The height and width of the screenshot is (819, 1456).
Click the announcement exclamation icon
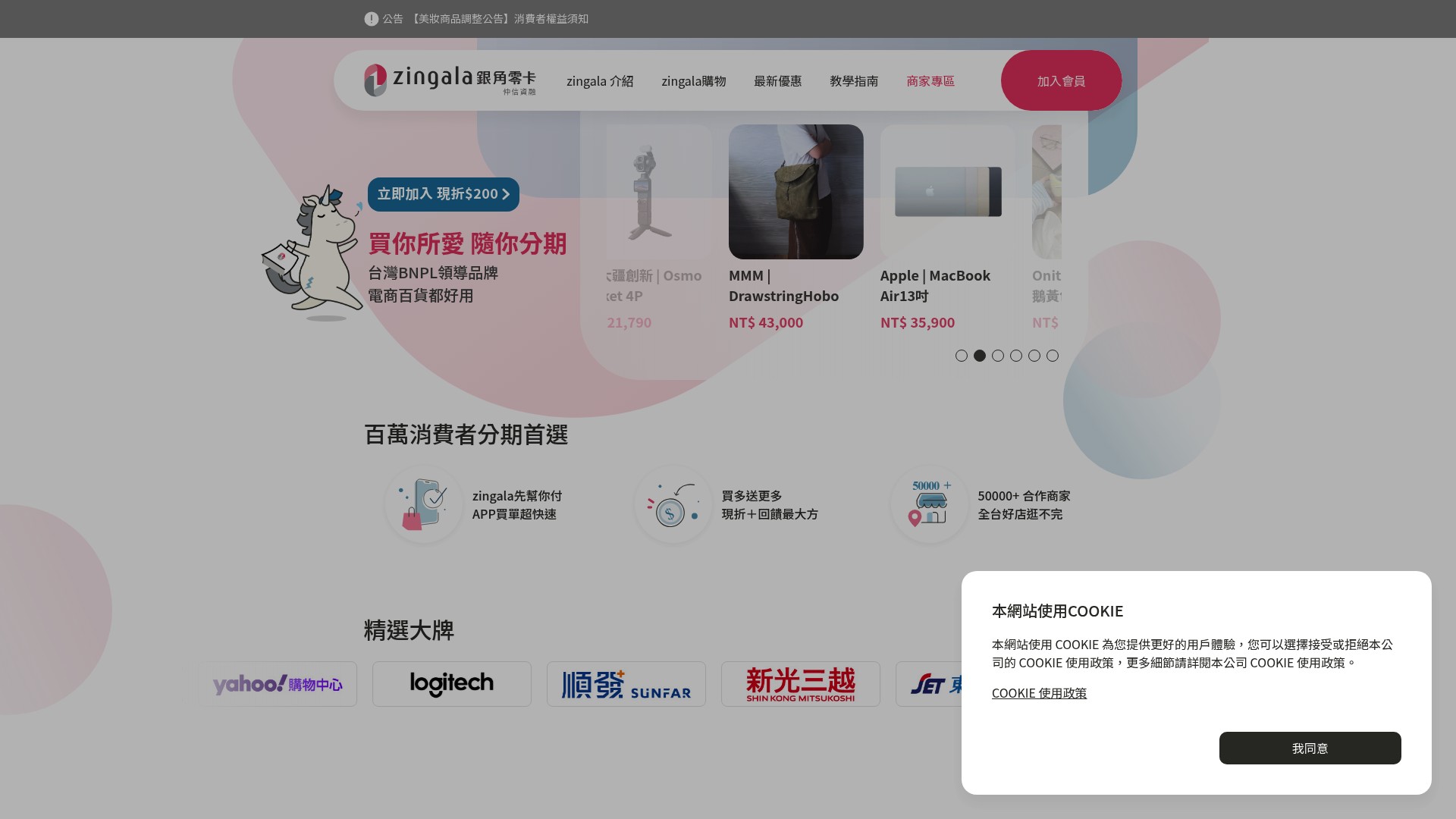371,19
